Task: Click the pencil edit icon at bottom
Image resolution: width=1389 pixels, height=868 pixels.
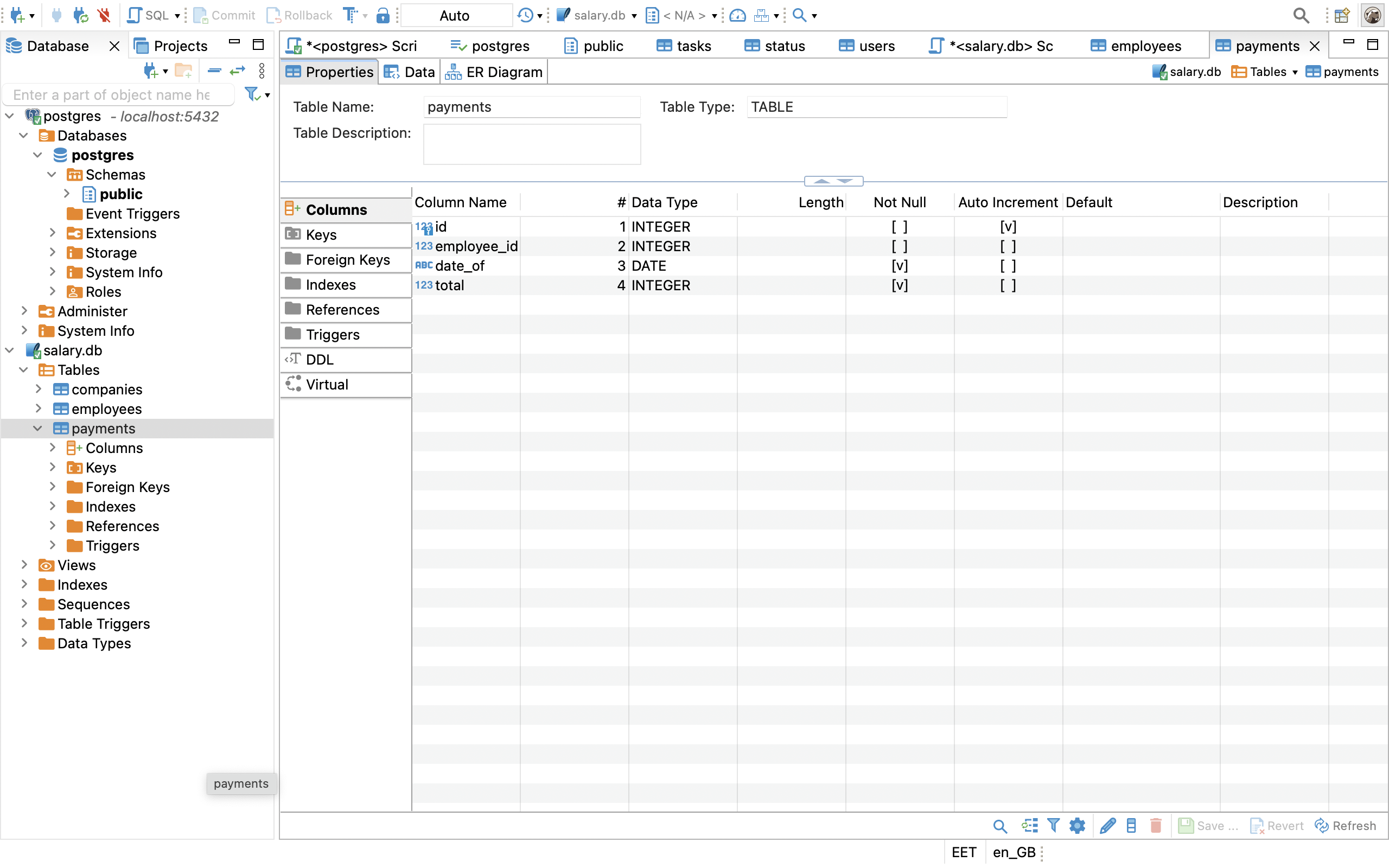Action: 1107,826
